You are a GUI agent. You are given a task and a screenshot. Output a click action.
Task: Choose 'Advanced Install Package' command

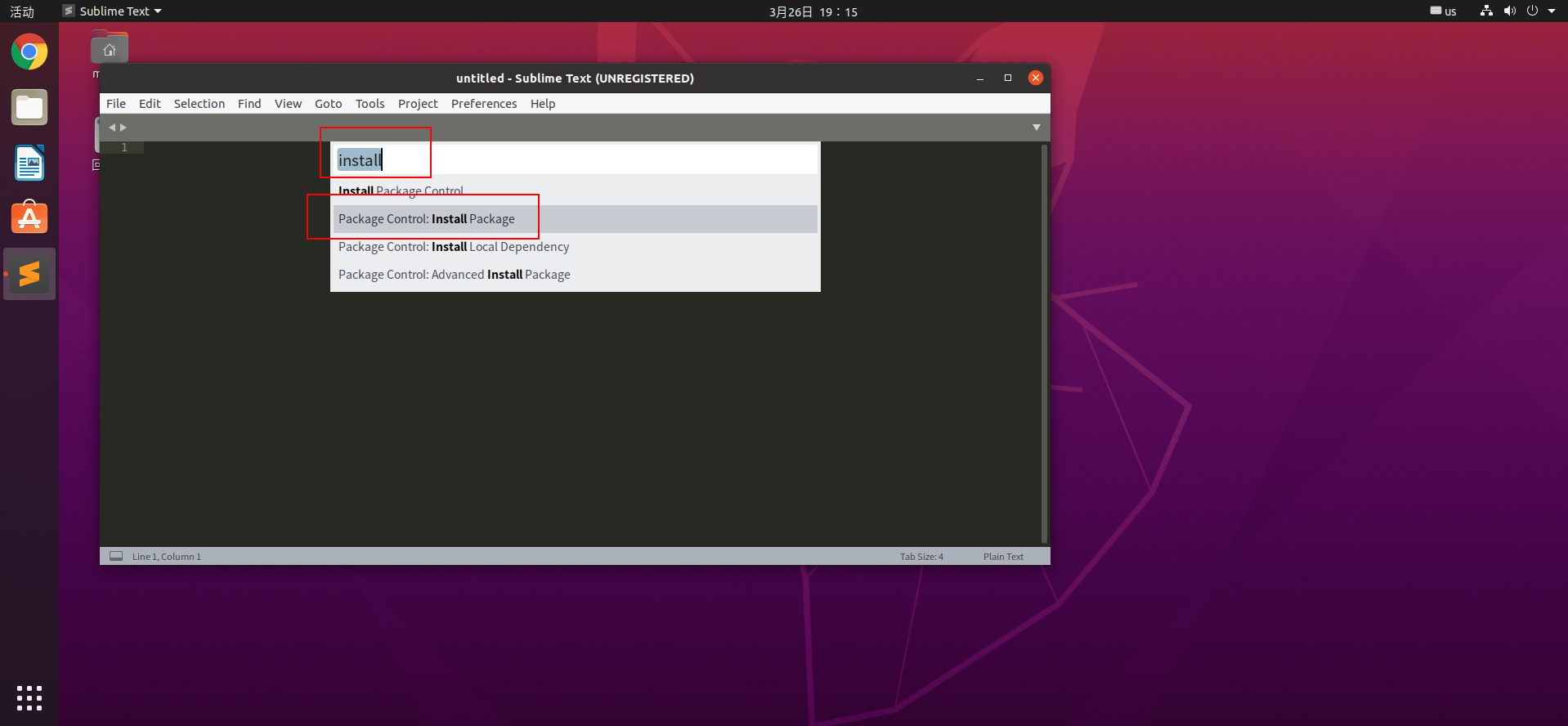click(576, 275)
